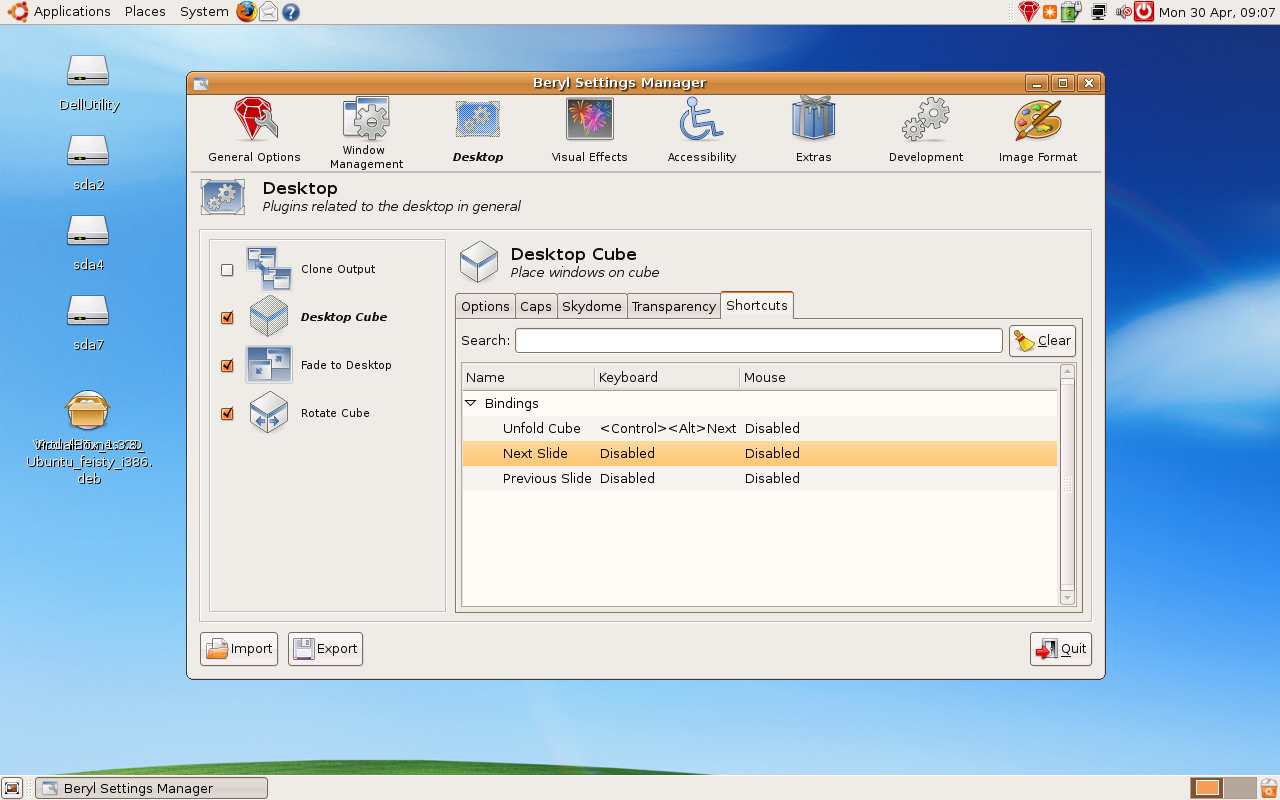
Task: Select the Next Slide binding row
Action: click(759, 453)
